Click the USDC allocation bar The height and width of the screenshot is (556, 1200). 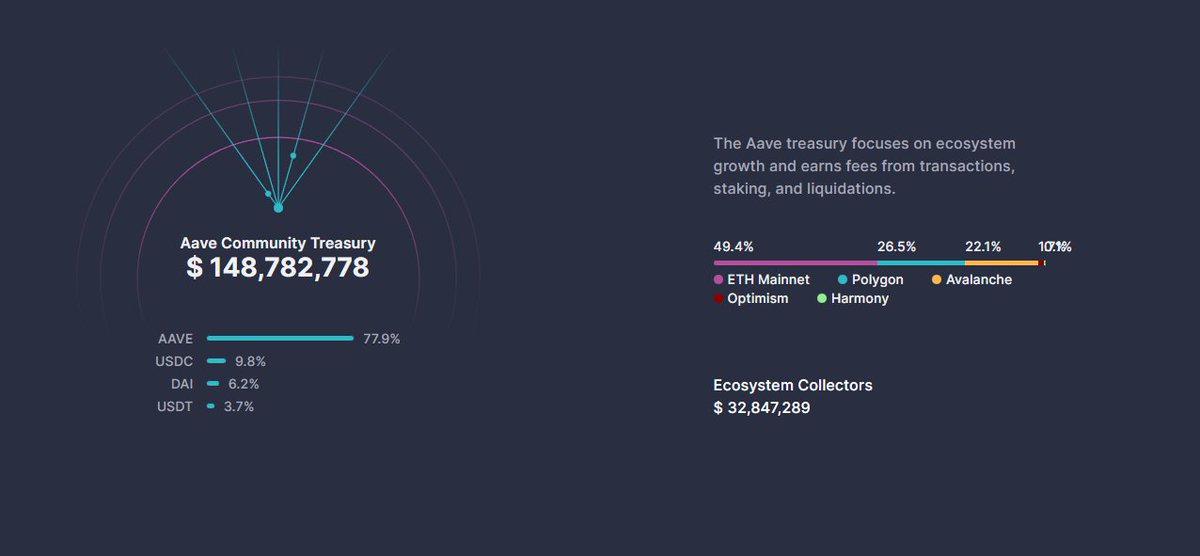(216, 361)
